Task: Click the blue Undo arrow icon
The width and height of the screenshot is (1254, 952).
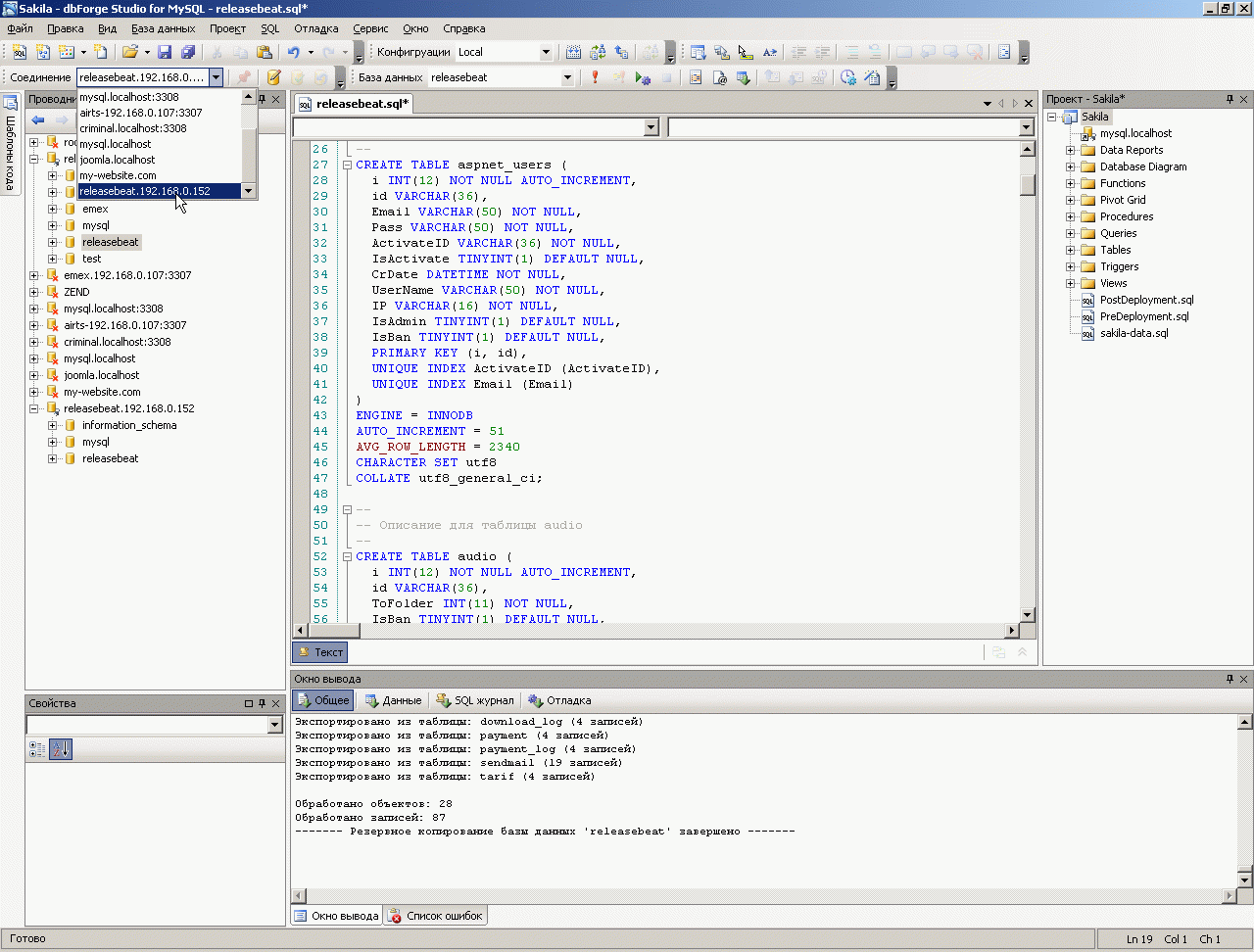Action: [293, 52]
